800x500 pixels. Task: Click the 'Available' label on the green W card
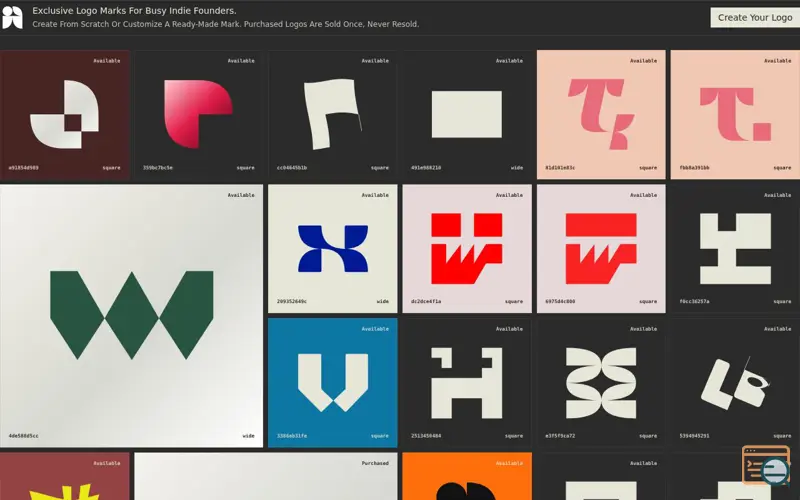pyautogui.click(x=241, y=195)
